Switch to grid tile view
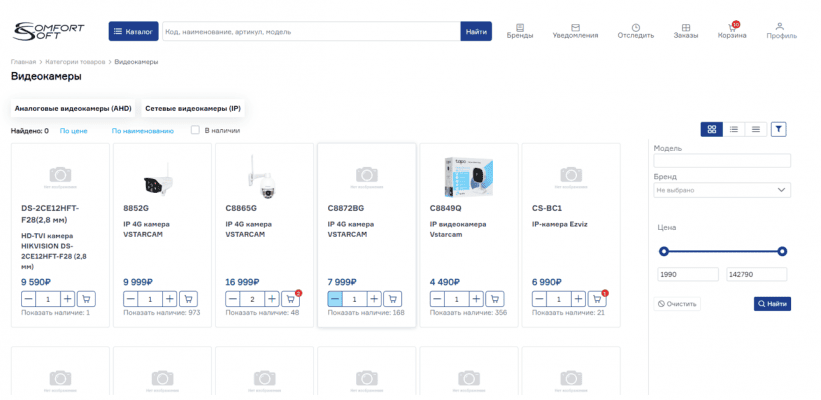The width and height of the screenshot is (821, 400). click(x=711, y=129)
